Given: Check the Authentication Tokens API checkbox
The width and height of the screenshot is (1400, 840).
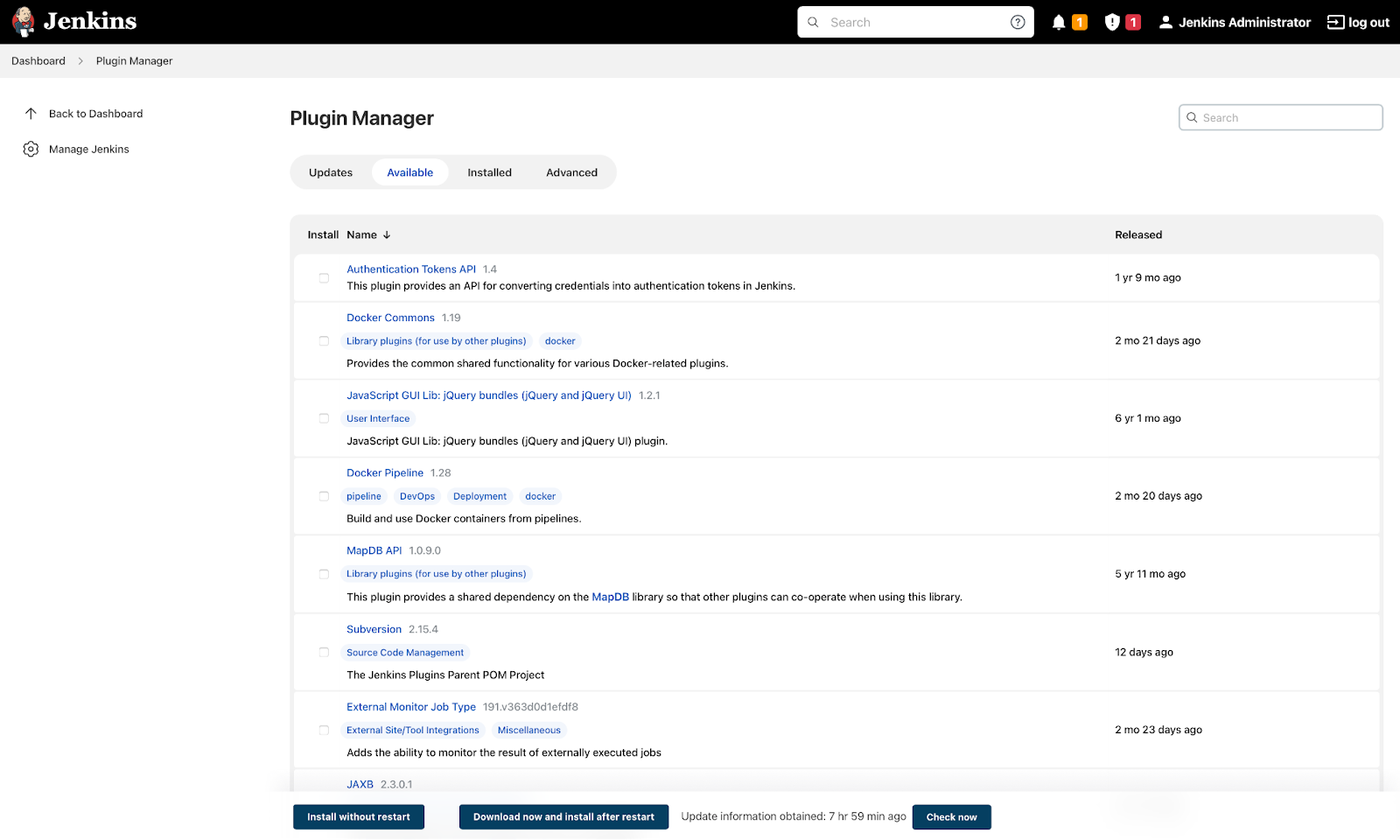Looking at the screenshot, I should click(x=324, y=278).
